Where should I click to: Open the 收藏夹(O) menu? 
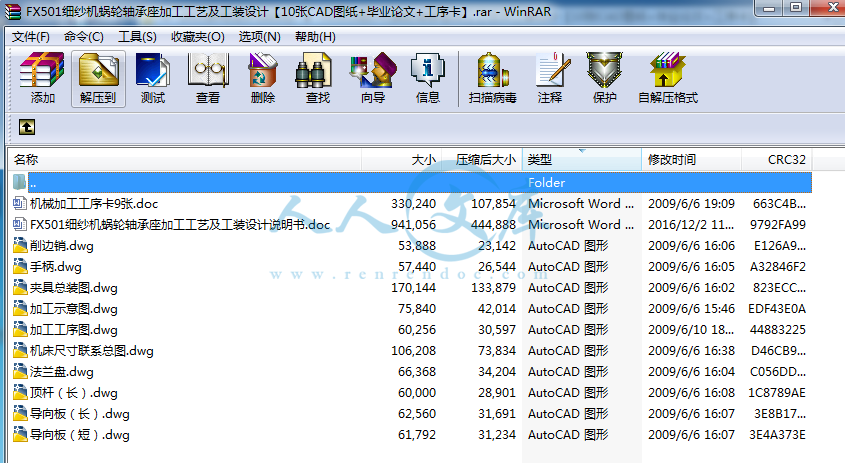point(198,37)
